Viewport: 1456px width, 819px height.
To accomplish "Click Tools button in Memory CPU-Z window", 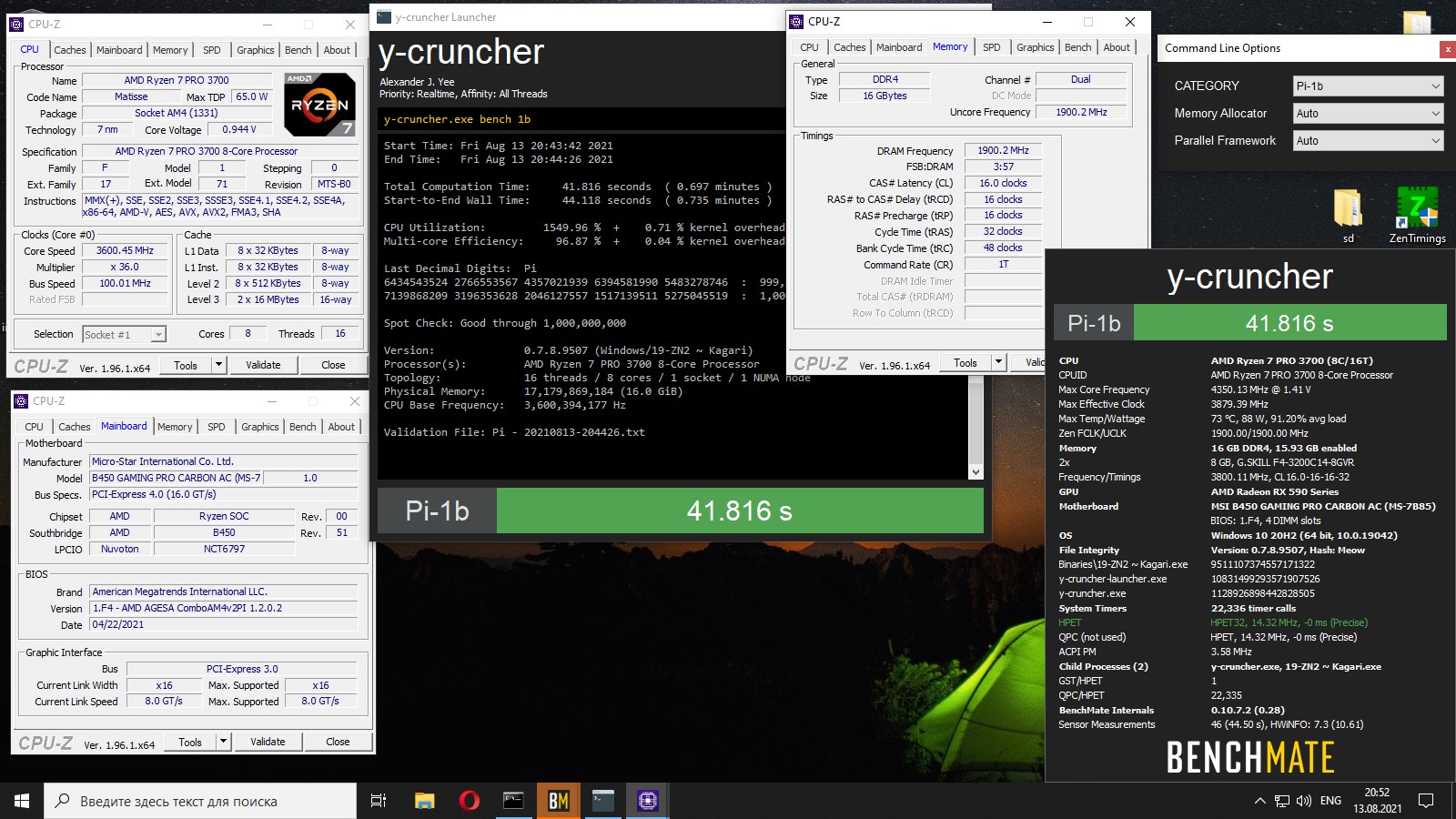I will 966,362.
